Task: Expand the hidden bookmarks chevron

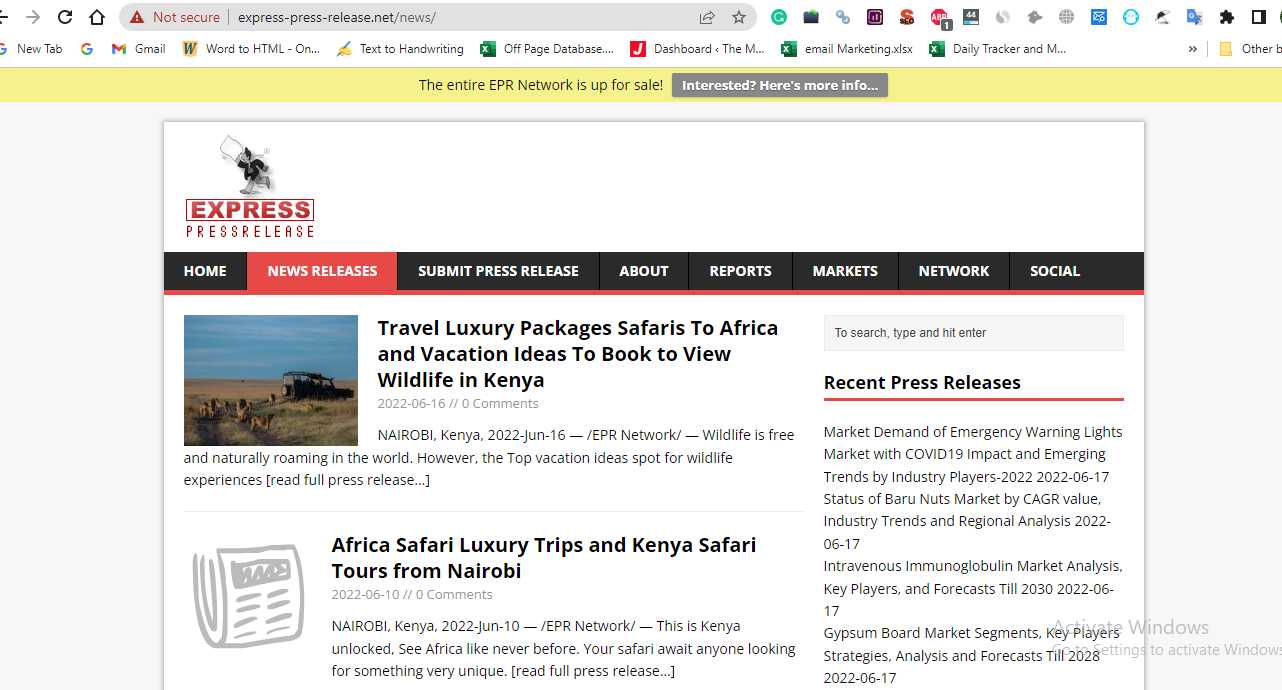Action: 1192,48
